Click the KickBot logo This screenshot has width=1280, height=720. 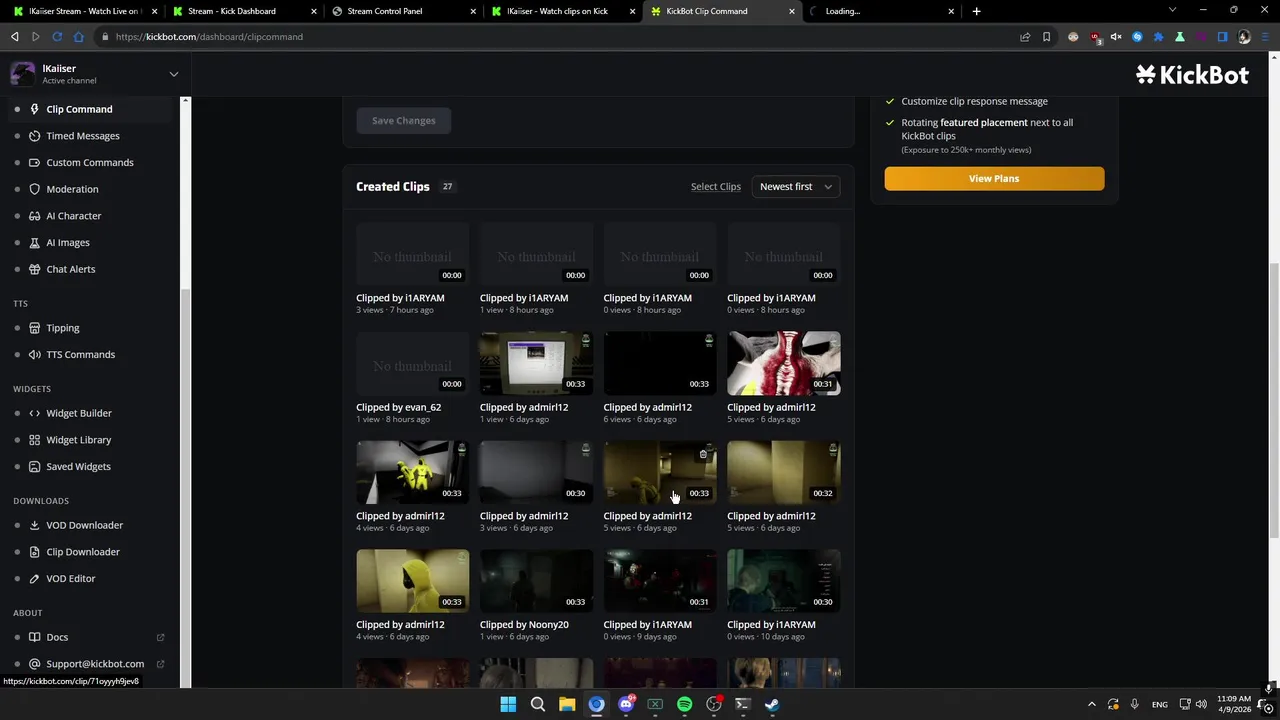click(x=1192, y=74)
